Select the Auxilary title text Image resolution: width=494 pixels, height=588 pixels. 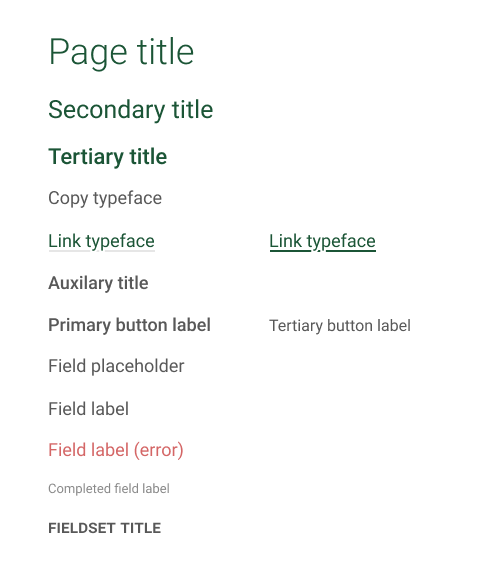[x=98, y=283]
